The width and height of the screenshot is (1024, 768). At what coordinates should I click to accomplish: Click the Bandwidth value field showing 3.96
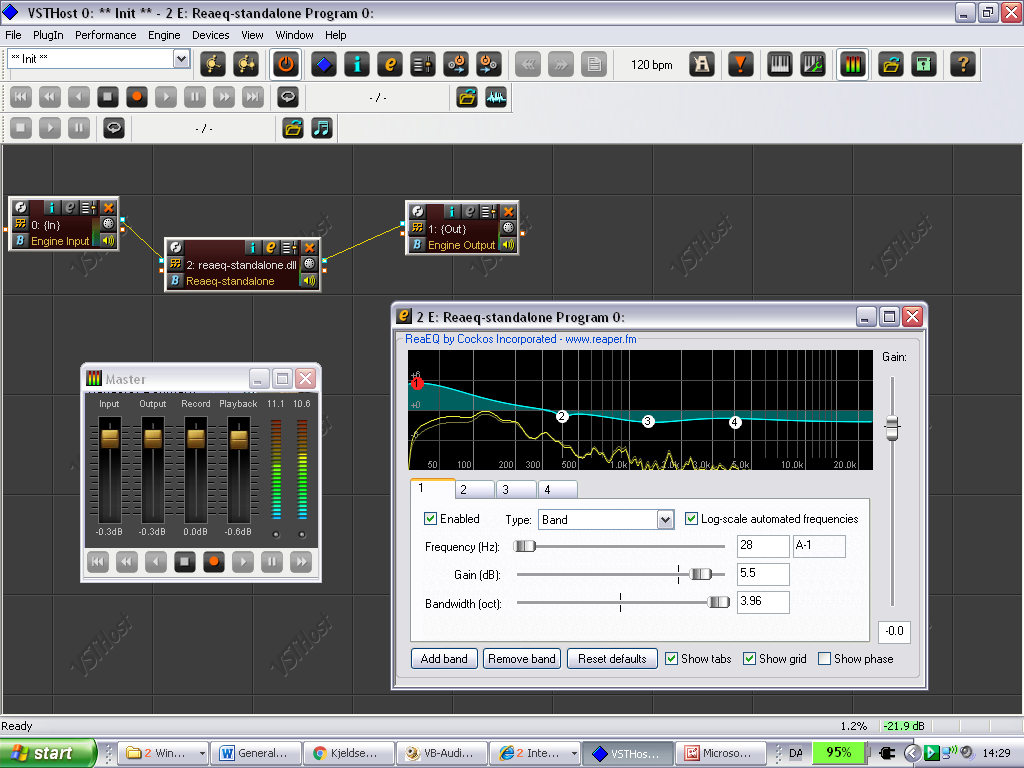point(763,602)
